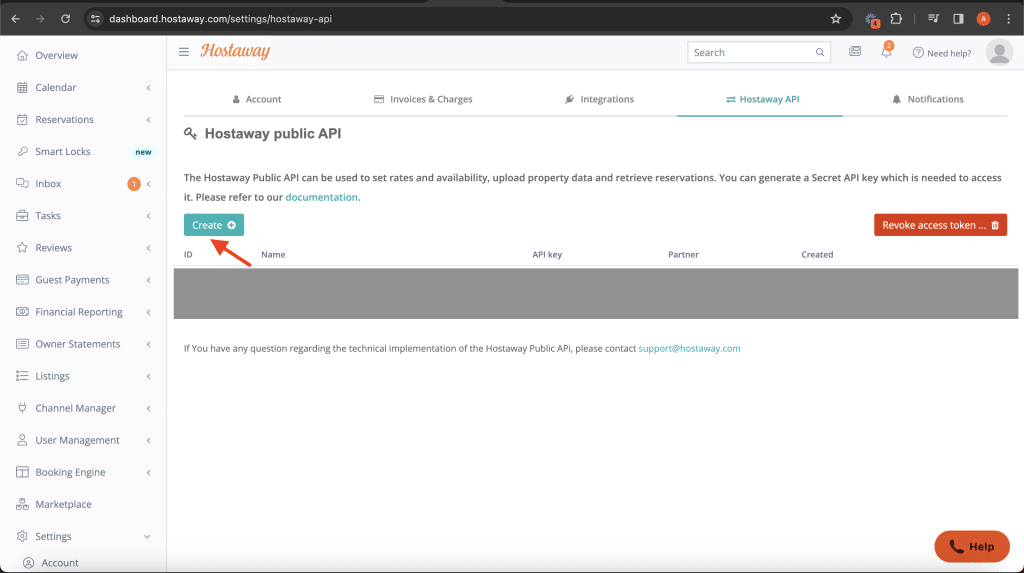The height and width of the screenshot is (573, 1024).
Task: Expand the Calendar submenu chevron
Action: point(148,88)
